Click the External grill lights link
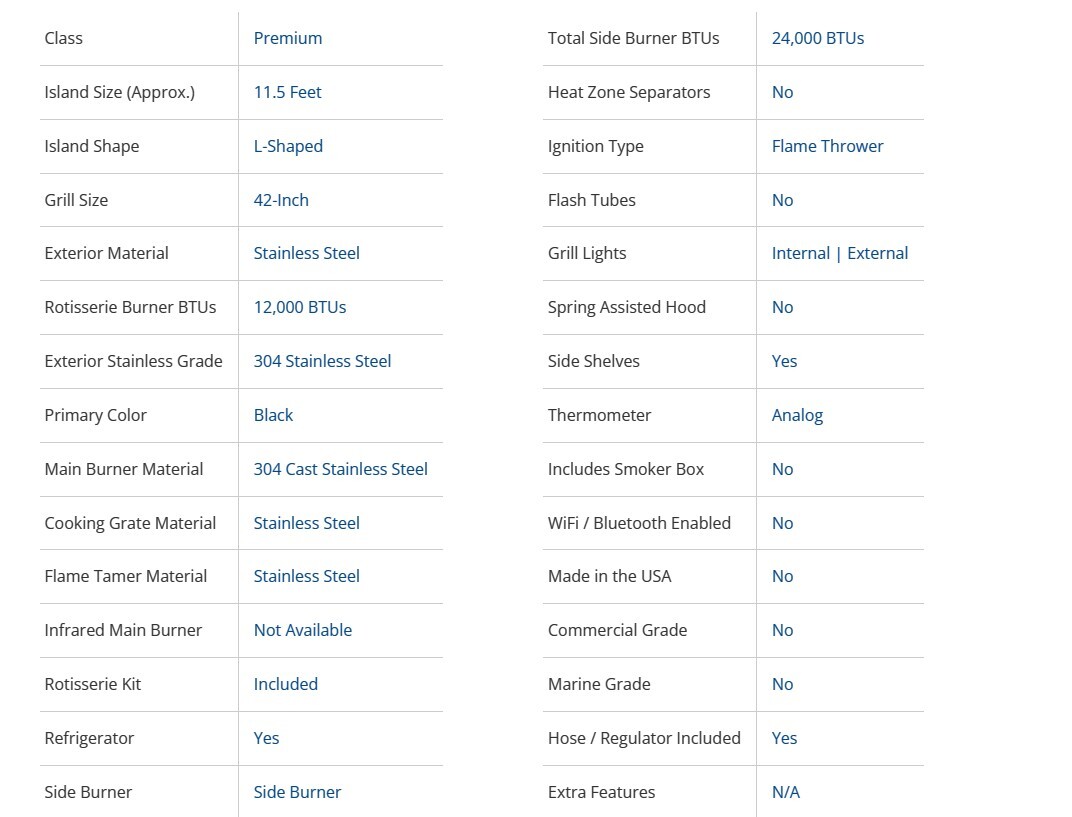 (x=877, y=253)
